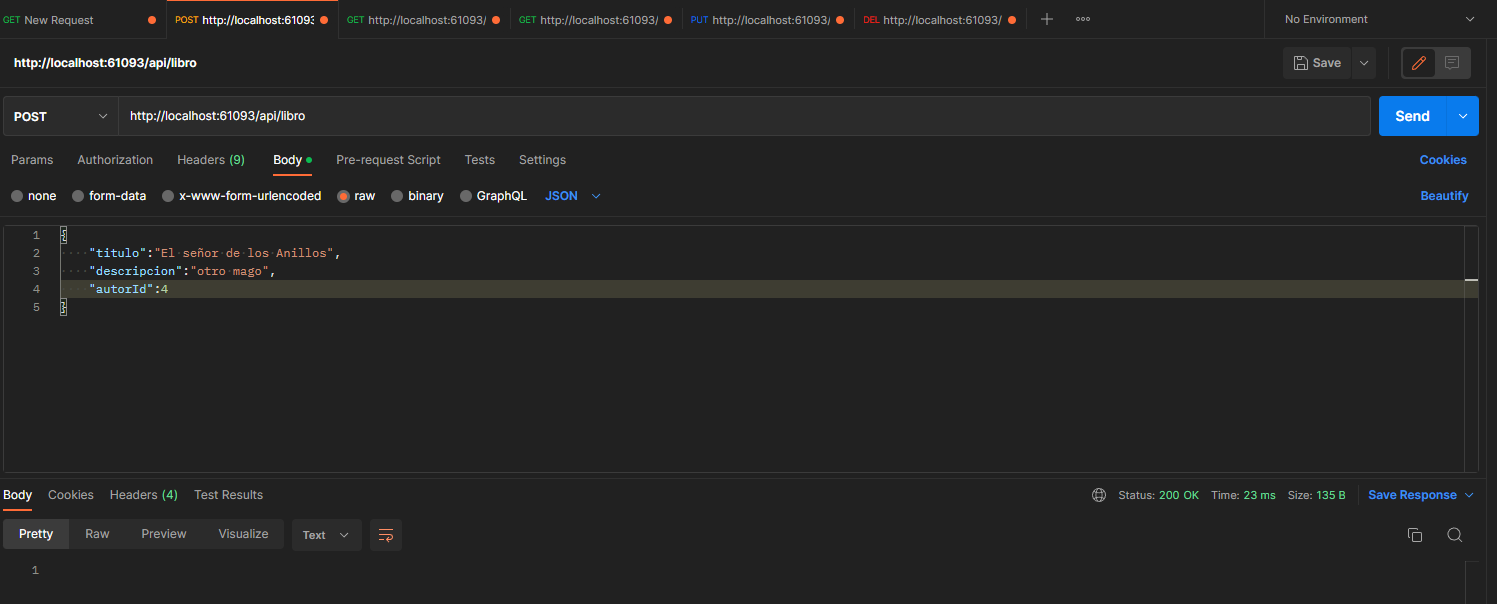
Task: Switch response view to Pretty
Action: (x=36, y=534)
